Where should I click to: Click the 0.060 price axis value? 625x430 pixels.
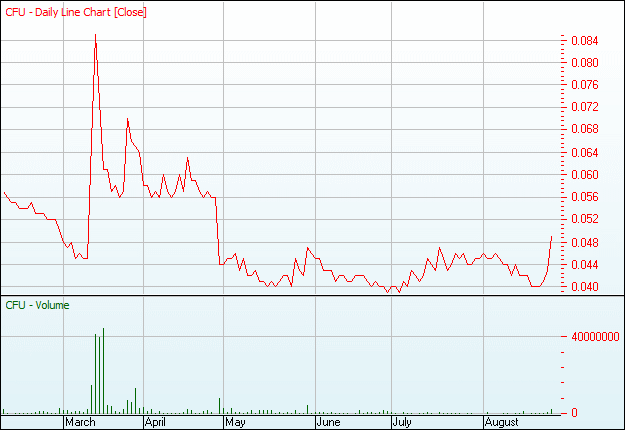click(x=585, y=175)
